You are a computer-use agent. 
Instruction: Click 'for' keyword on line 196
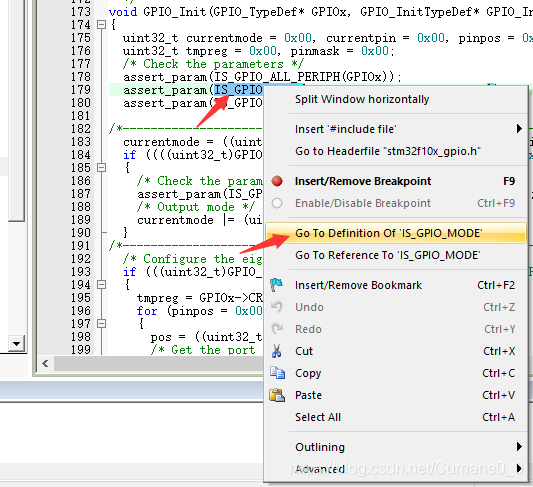tap(147, 311)
